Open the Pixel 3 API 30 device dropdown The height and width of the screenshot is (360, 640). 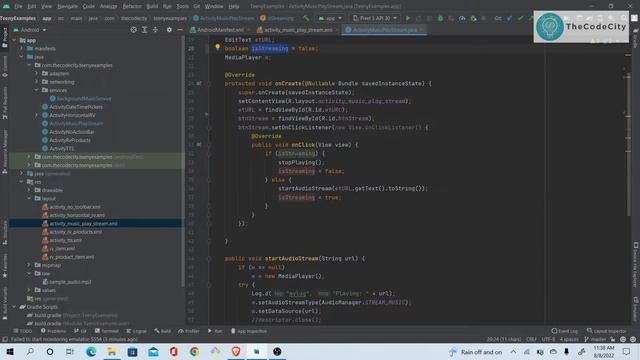coord(375,18)
